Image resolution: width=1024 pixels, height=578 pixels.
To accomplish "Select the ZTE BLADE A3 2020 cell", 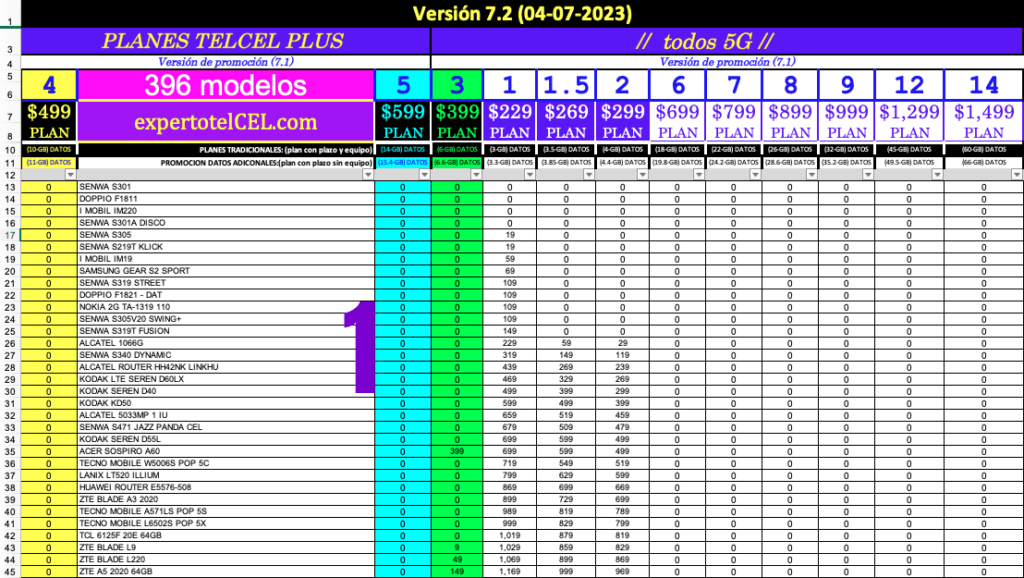I will pyautogui.click(x=226, y=499).
